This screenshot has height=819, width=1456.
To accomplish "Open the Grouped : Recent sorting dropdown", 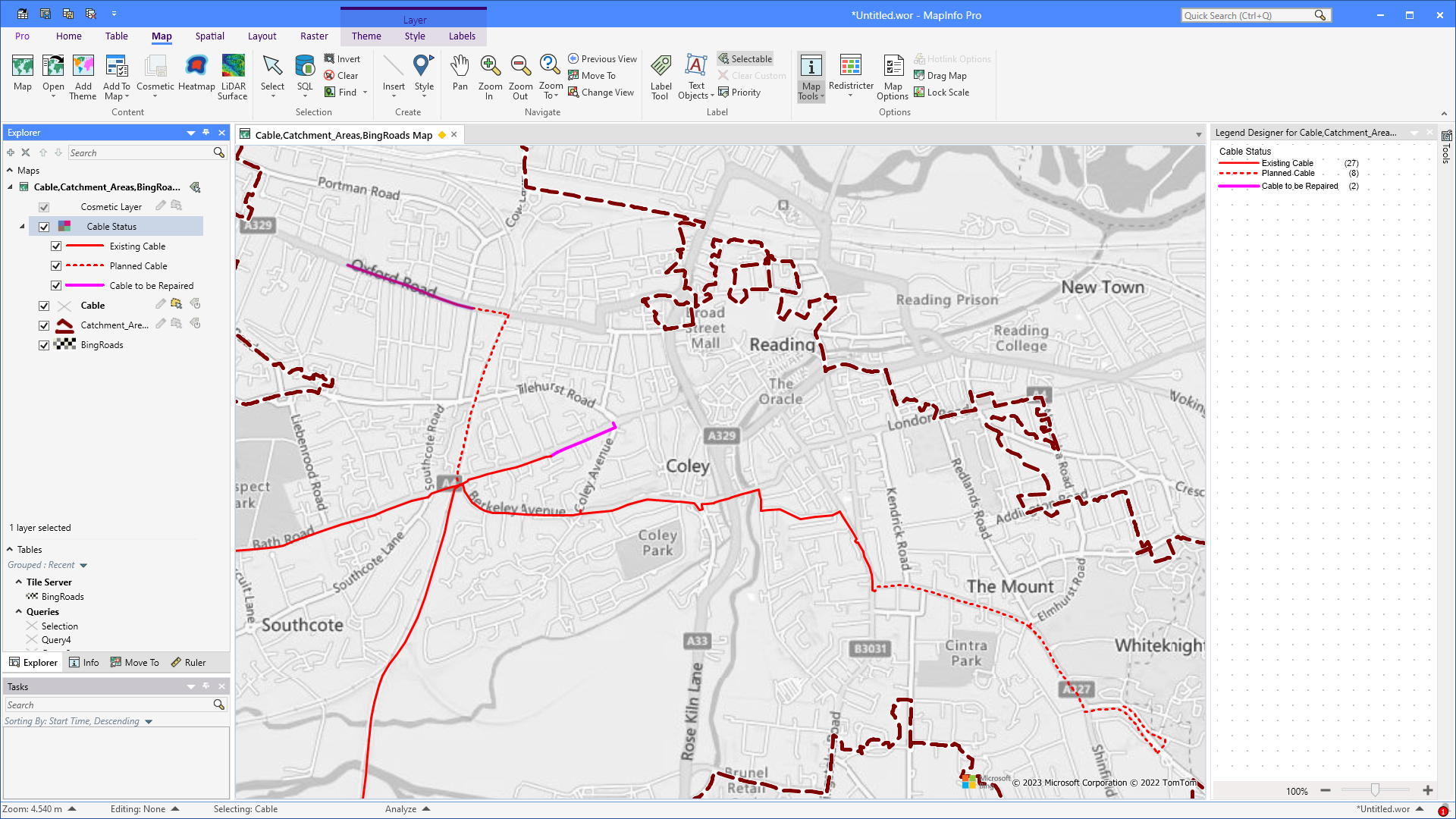I will [83, 565].
